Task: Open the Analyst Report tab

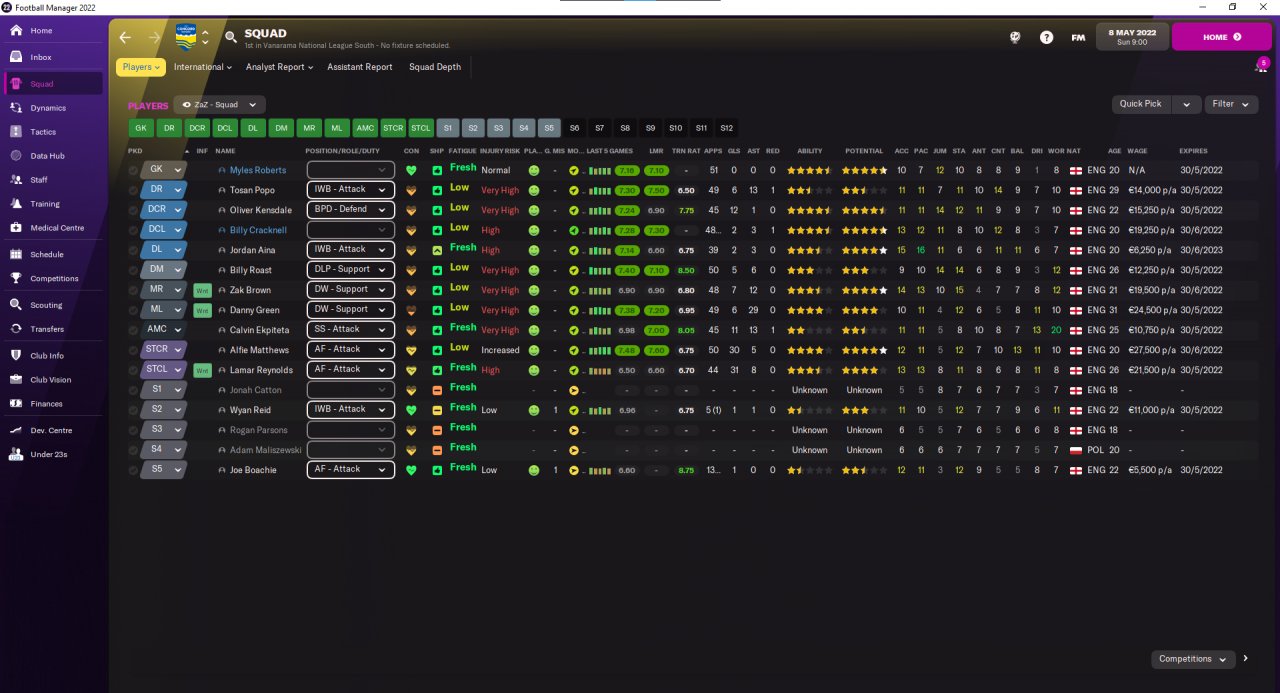Action: [279, 67]
